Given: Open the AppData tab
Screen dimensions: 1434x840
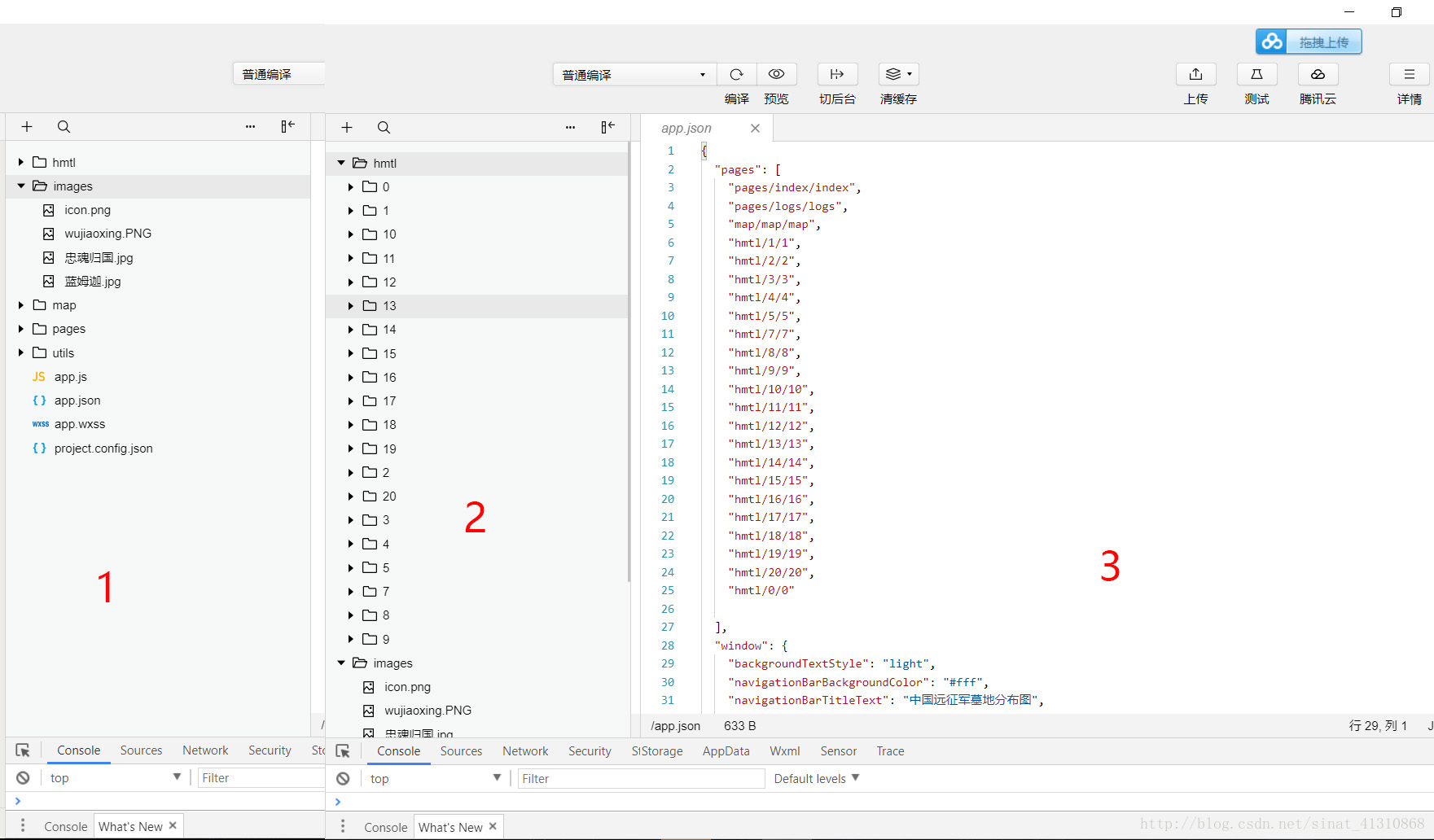Looking at the screenshot, I should pos(726,751).
